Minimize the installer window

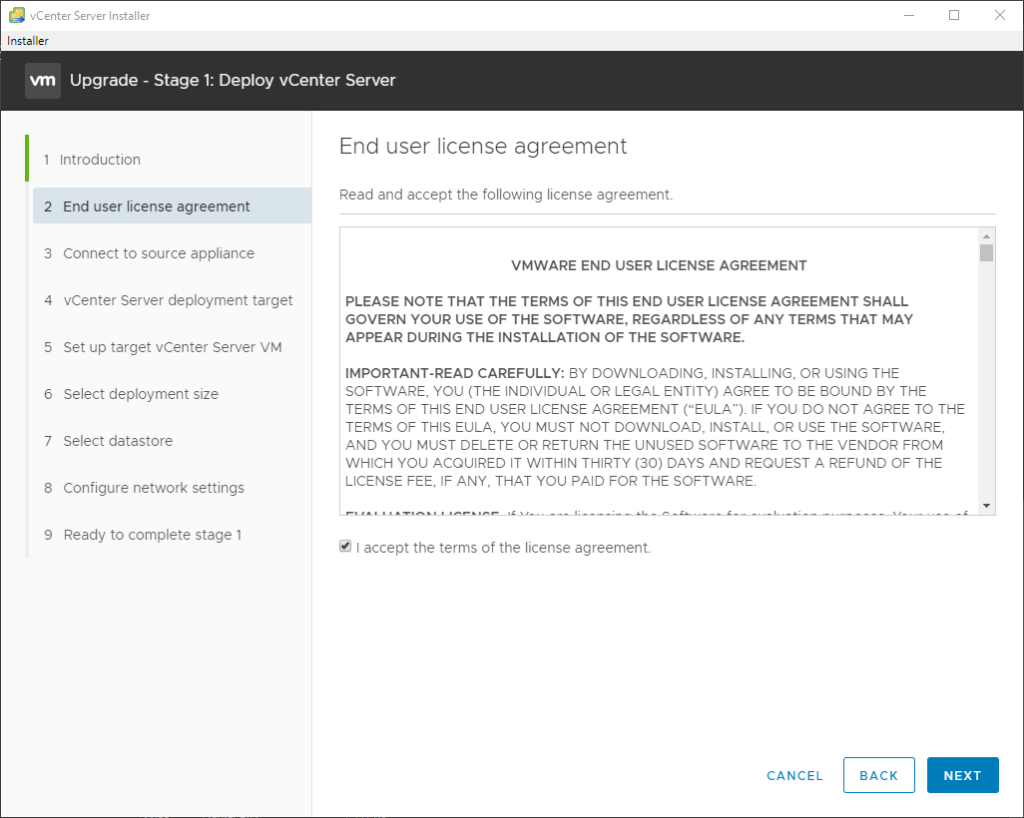click(909, 15)
